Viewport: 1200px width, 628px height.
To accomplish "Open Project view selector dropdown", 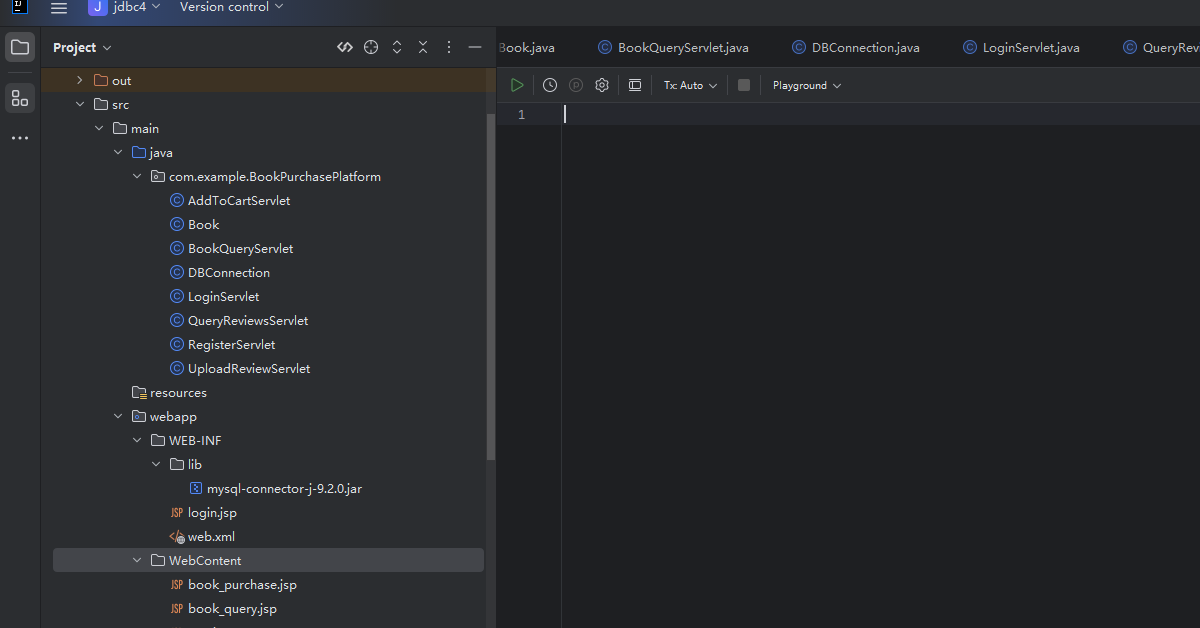I will (x=82, y=47).
